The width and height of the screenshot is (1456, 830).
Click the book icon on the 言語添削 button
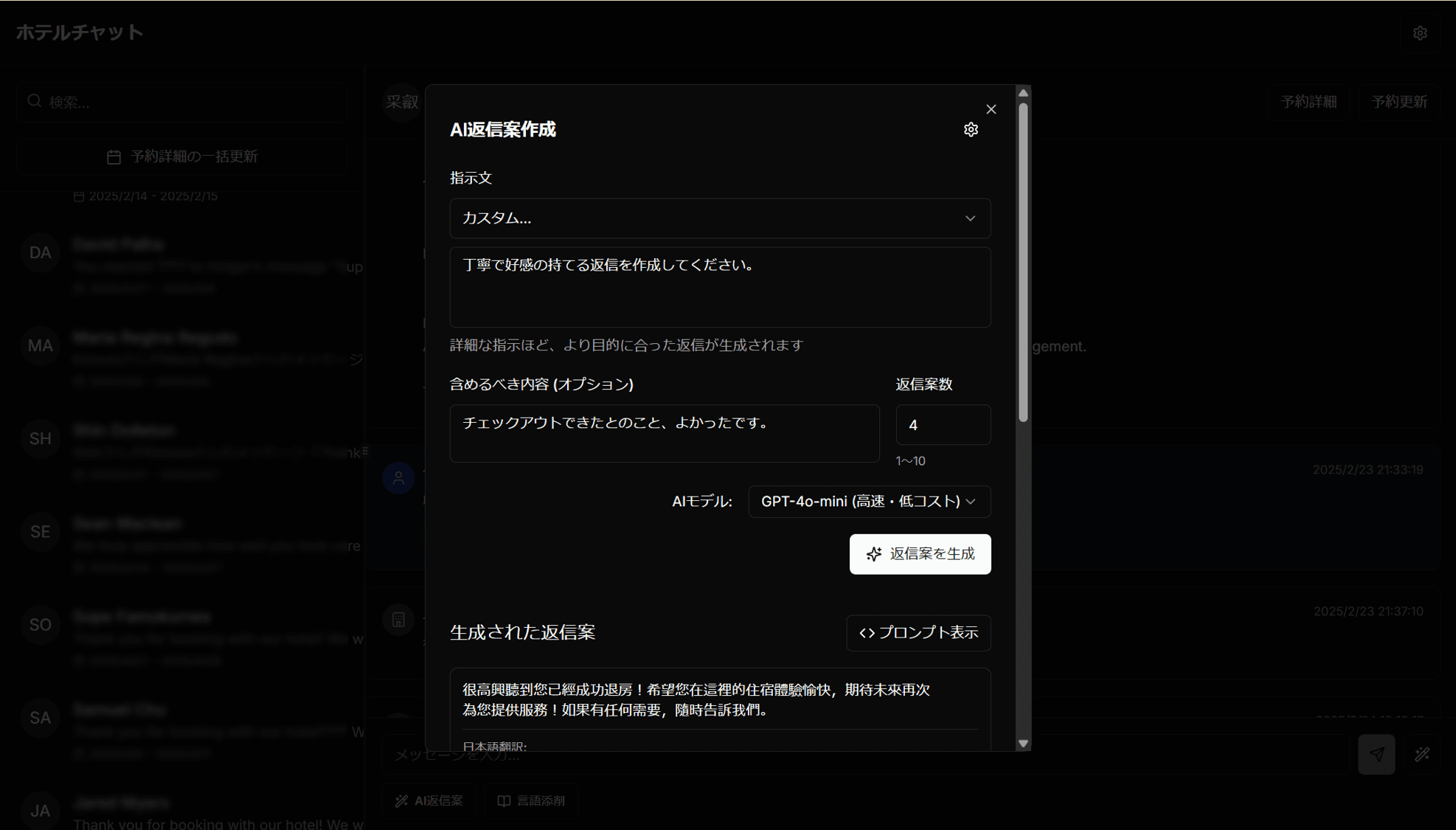tap(505, 800)
